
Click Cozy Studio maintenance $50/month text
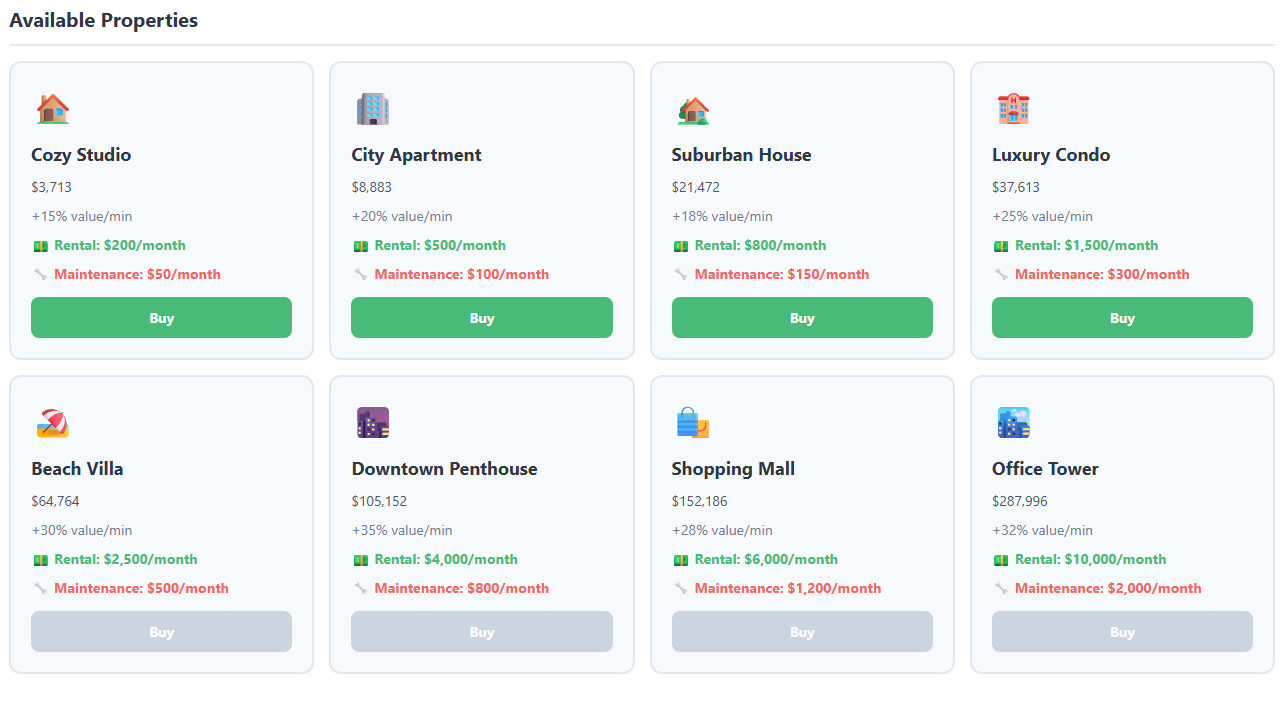coord(137,274)
